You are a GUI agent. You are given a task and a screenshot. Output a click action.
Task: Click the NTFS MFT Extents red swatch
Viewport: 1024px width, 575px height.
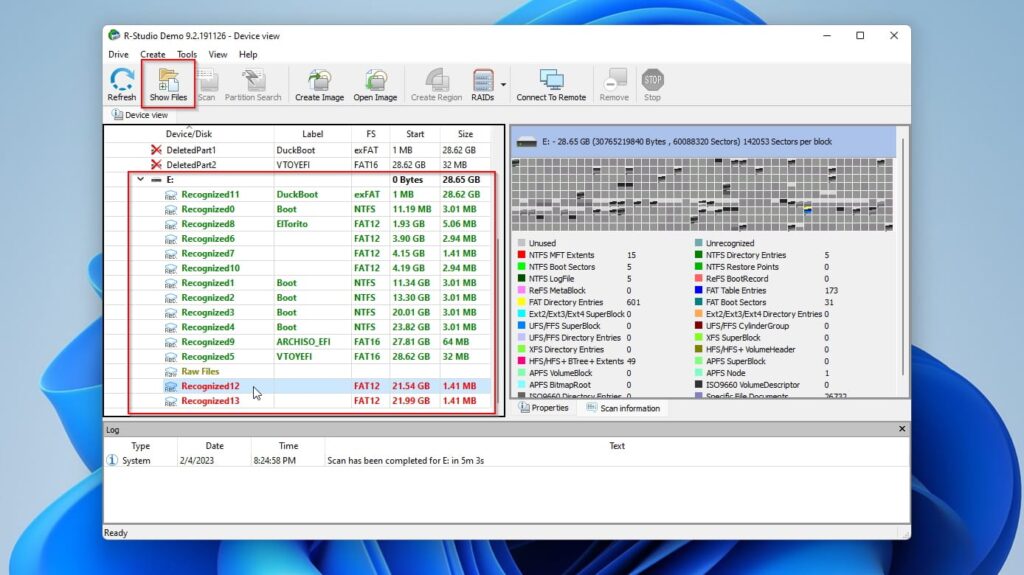pyautogui.click(x=521, y=255)
